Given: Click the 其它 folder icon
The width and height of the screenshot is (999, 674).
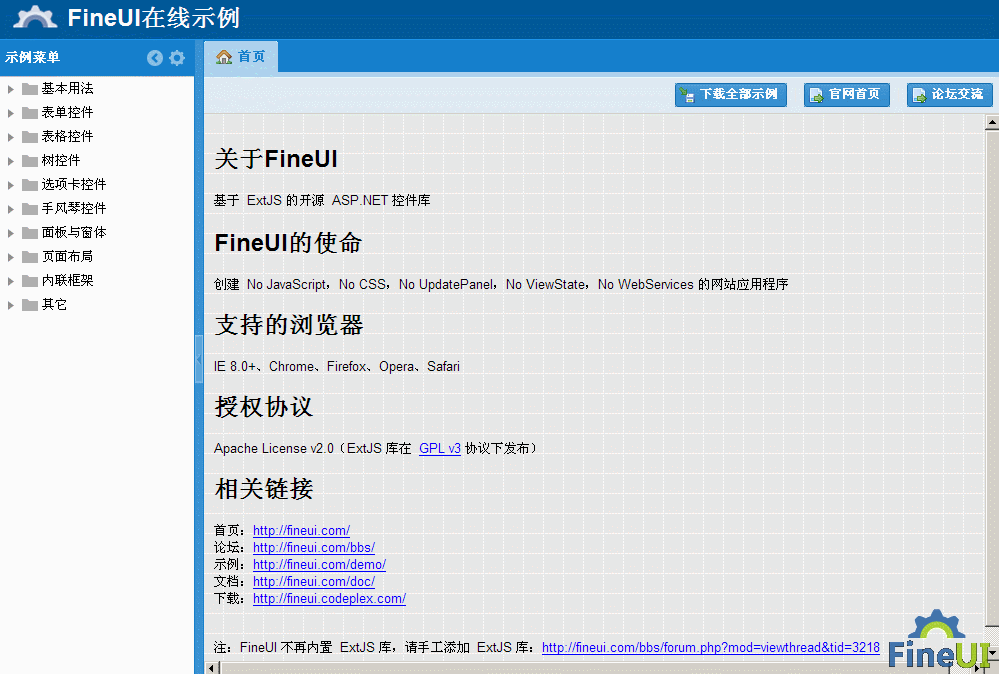Looking at the screenshot, I should [30, 305].
